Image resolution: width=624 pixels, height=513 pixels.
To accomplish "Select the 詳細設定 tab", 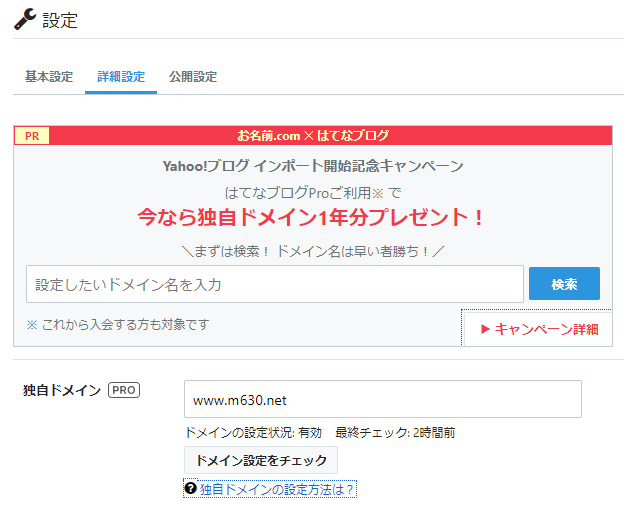I will point(121,76).
